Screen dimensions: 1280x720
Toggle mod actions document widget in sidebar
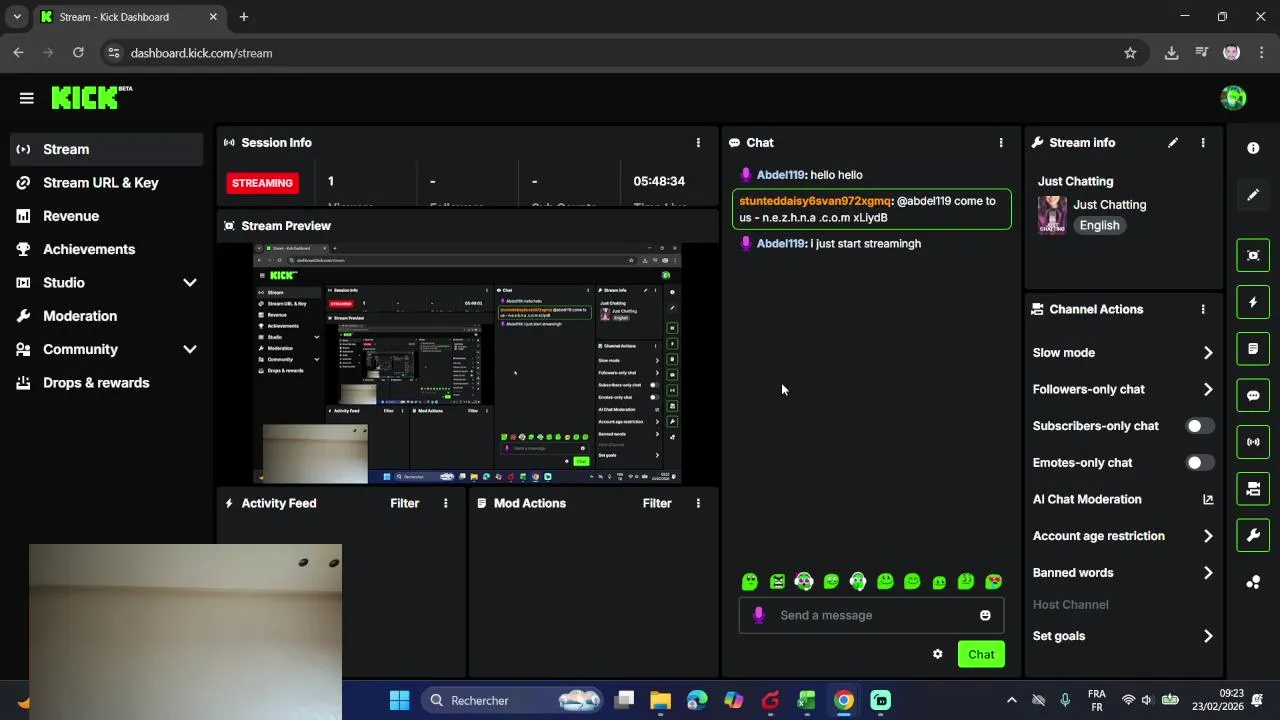tap(1253, 349)
